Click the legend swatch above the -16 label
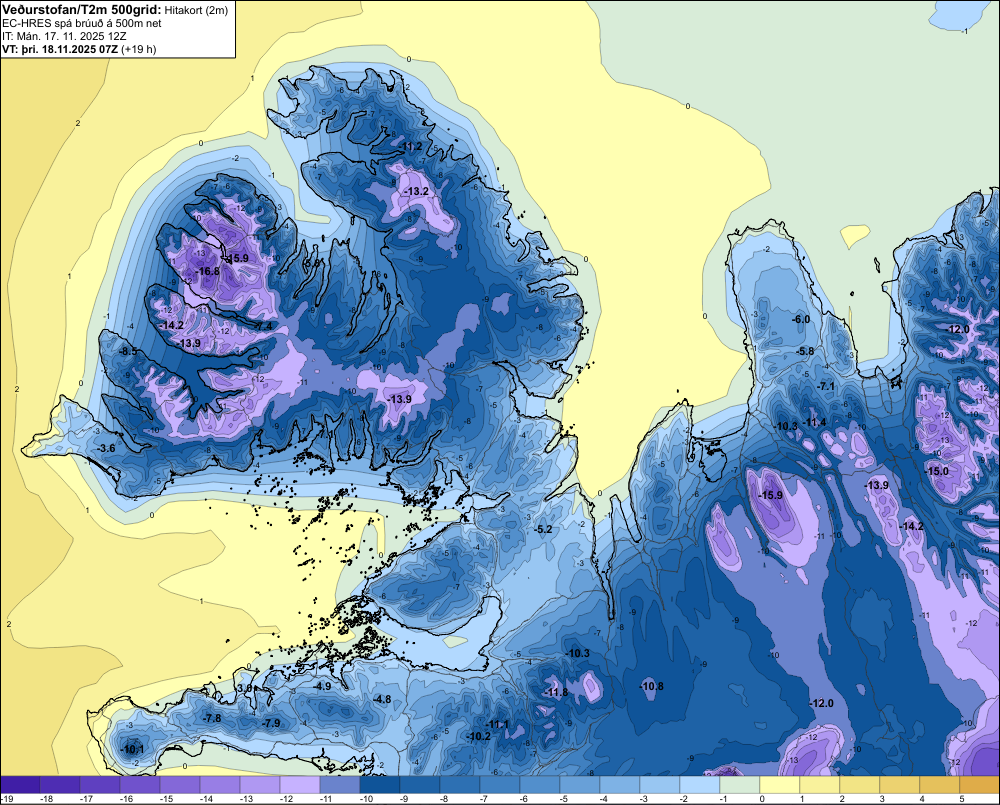 coord(140,785)
